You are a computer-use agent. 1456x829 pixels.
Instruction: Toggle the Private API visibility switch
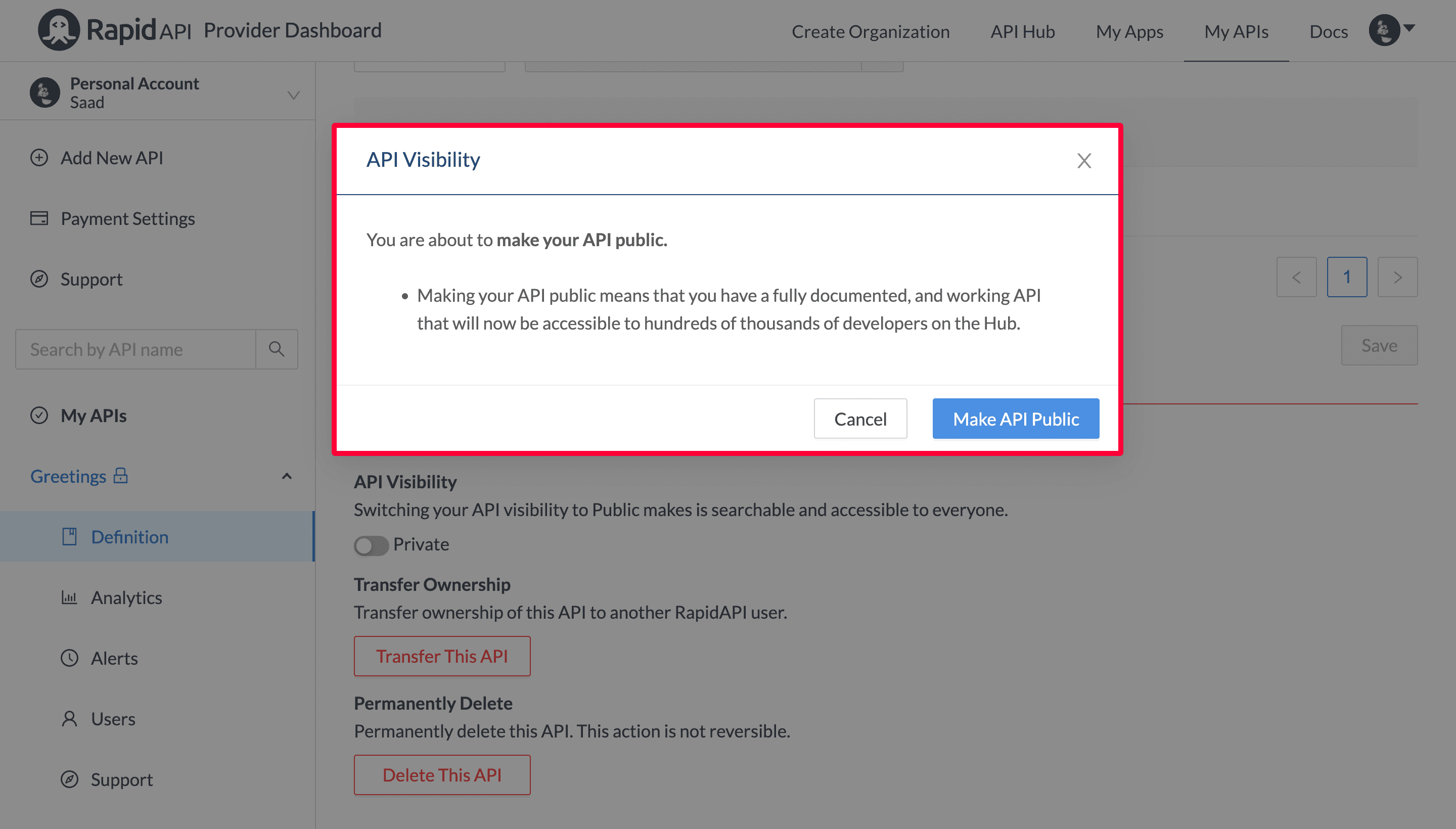(370, 544)
